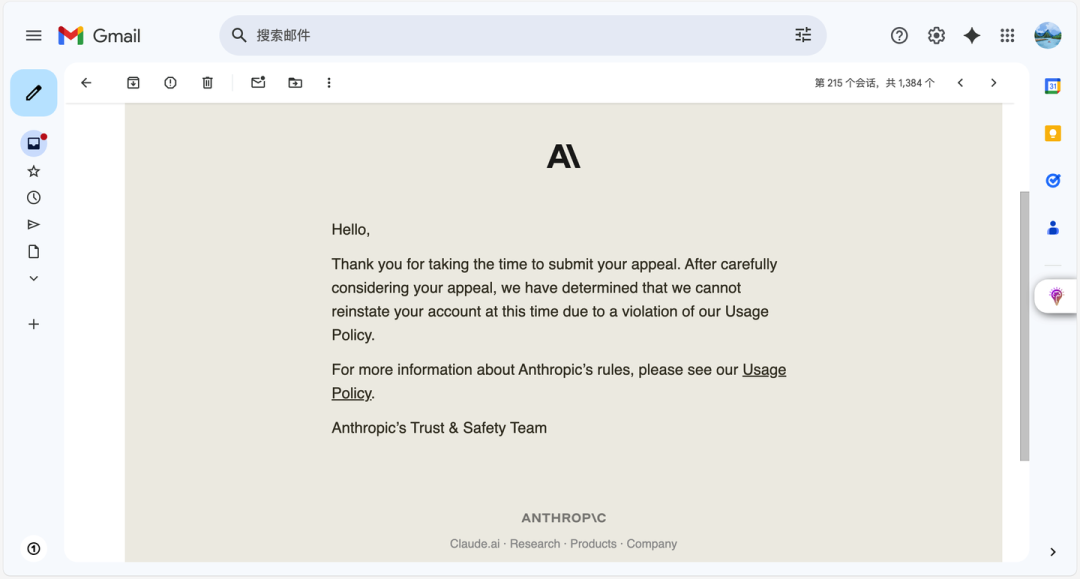Open the Google apps grid

[x=1007, y=35]
